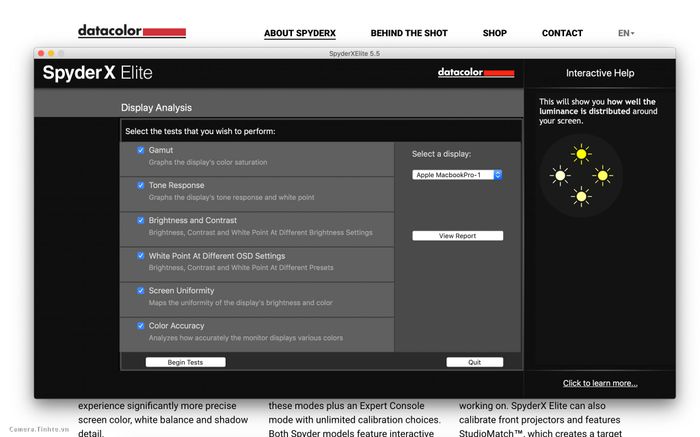The image size is (700, 437).
Task: Click the "Select a display:" label
Action: (x=442, y=154)
